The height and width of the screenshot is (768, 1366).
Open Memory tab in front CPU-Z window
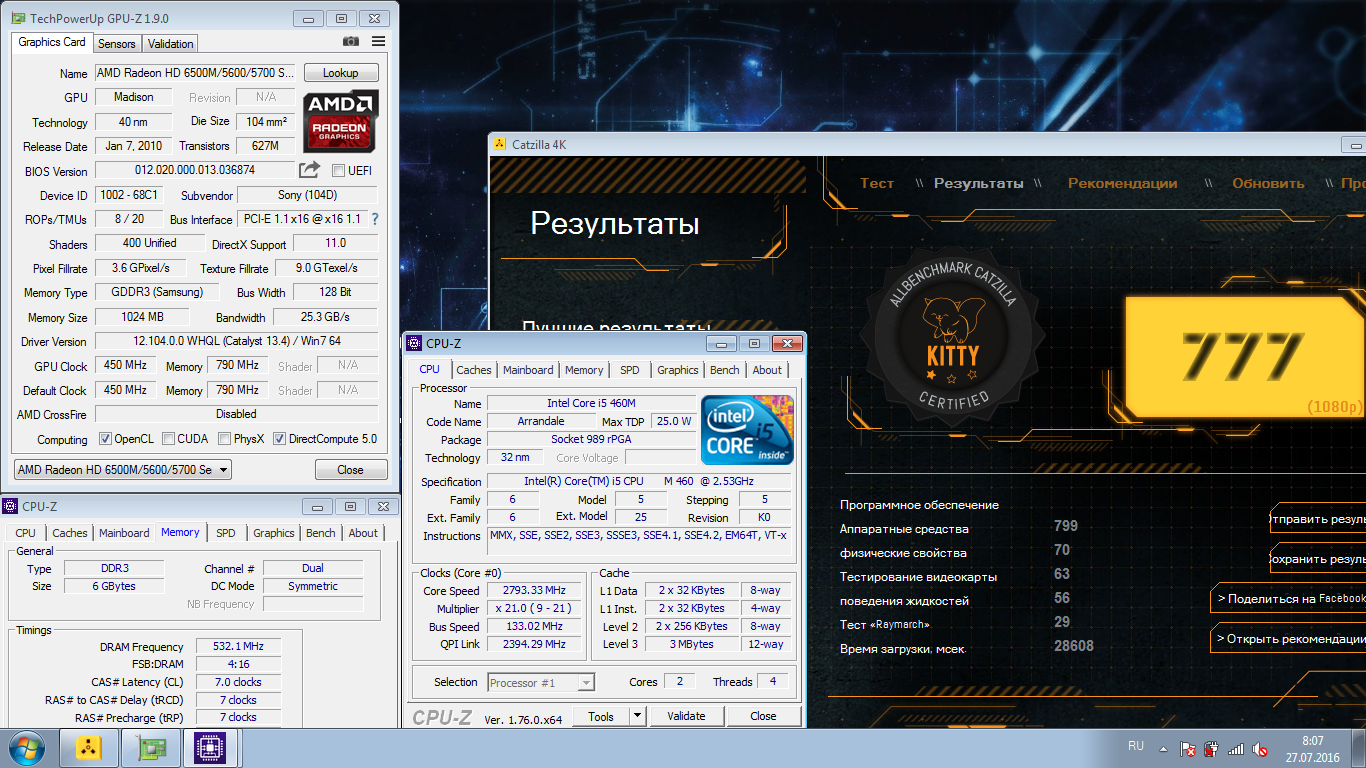[x=584, y=370]
